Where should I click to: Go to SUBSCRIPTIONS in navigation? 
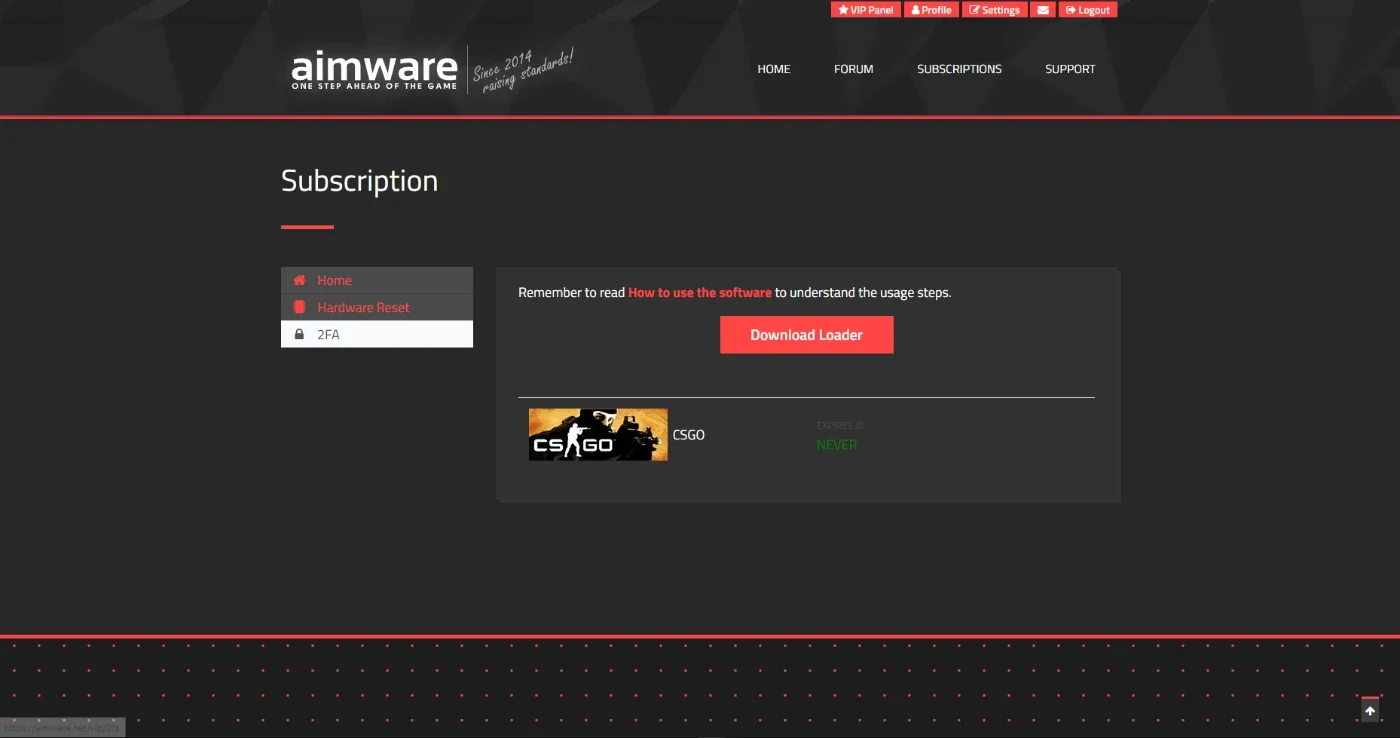[x=959, y=69]
